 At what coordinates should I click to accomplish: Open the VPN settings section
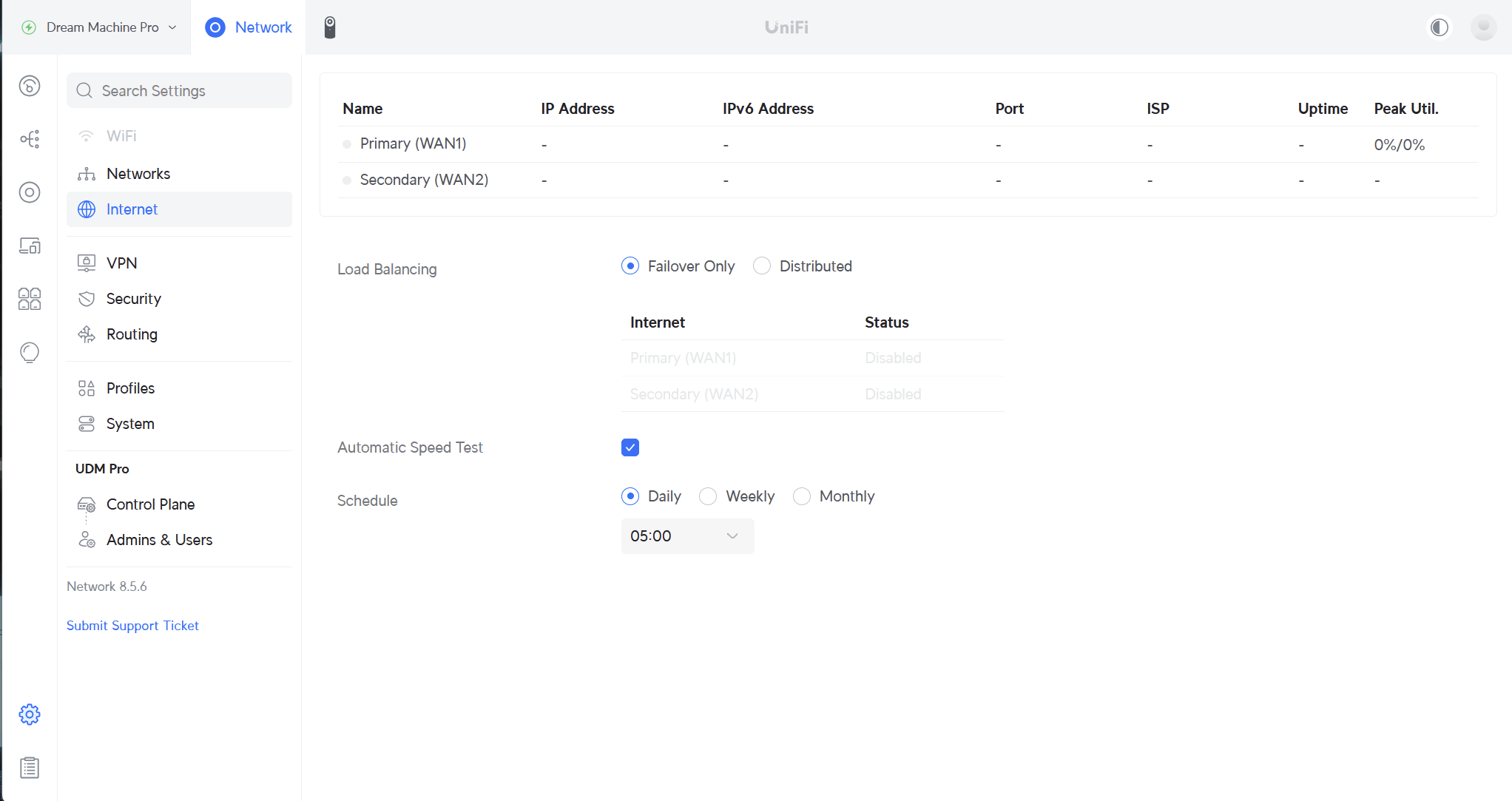pos(121,263)
